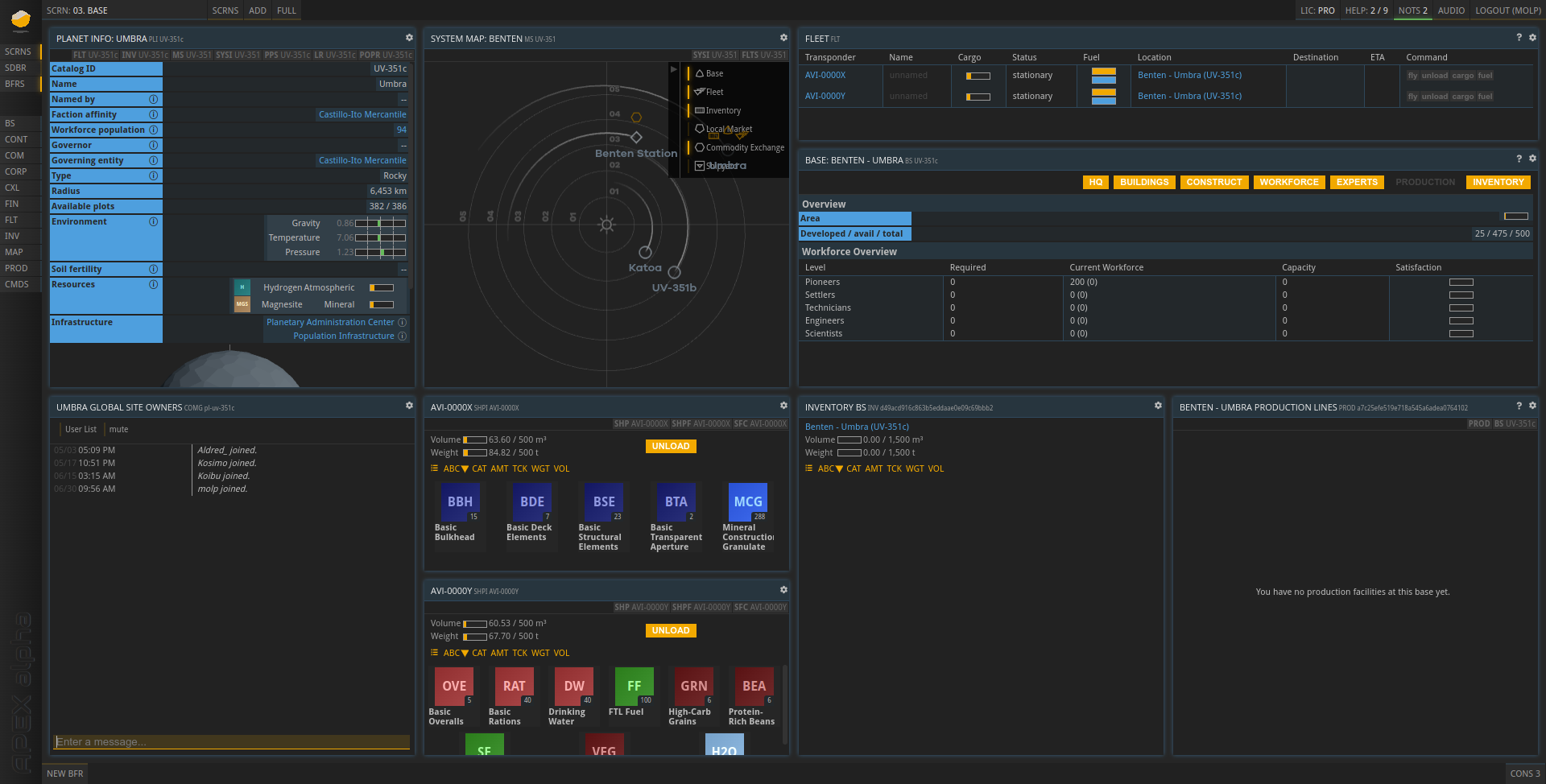1546x784 pixels.
Task: Show info for Workforce population row
Action: click(153, 130)
